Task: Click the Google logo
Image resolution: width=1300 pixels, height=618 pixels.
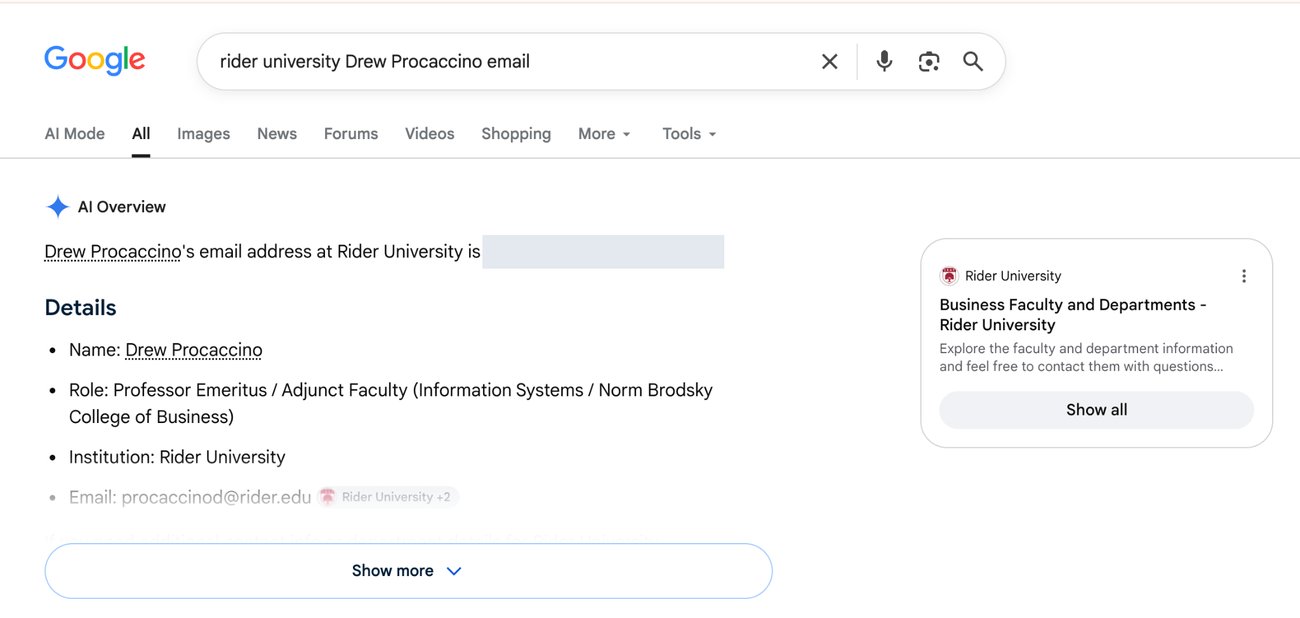Action: 95,60
